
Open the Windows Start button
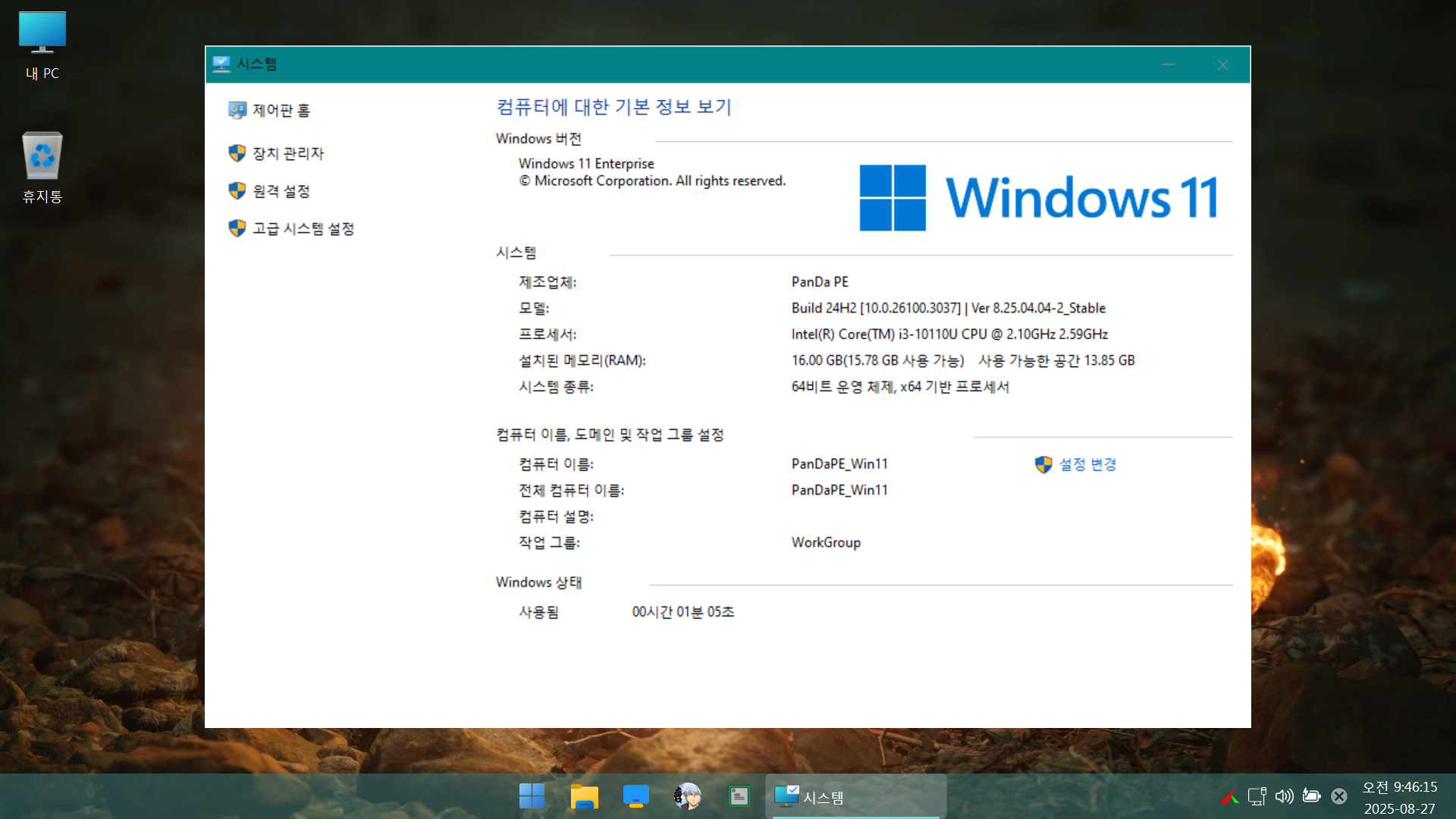[x=532, y=796]
